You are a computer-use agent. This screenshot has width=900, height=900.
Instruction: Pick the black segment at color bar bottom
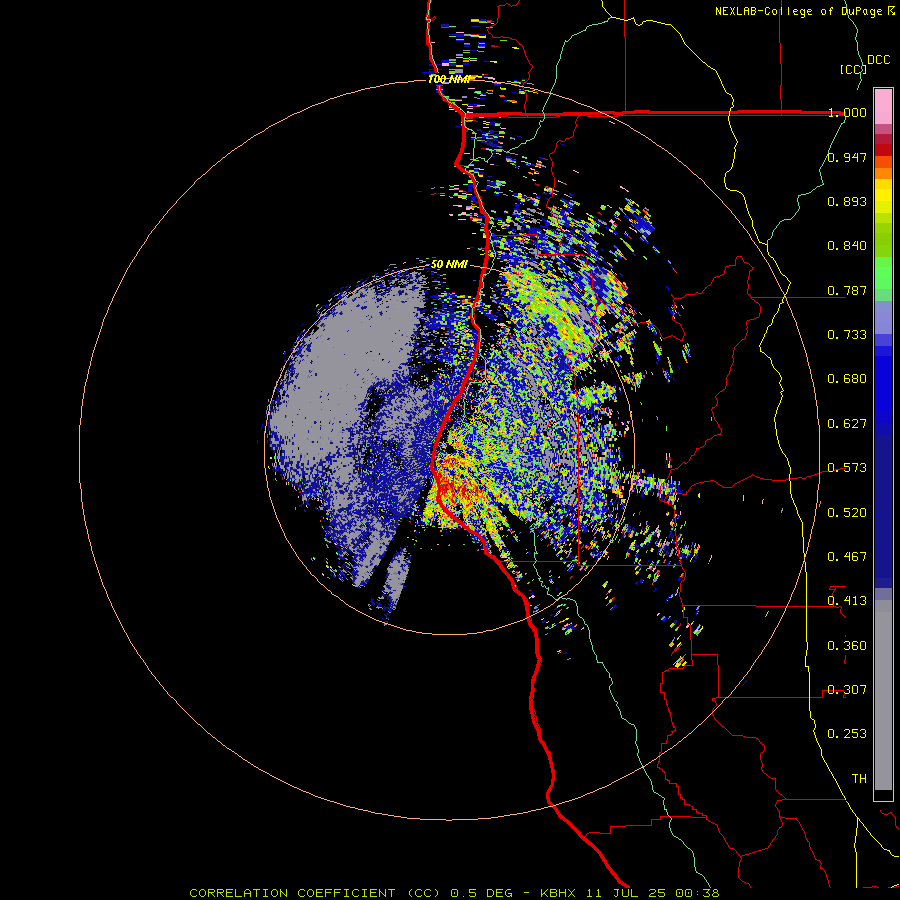point(883,794)
